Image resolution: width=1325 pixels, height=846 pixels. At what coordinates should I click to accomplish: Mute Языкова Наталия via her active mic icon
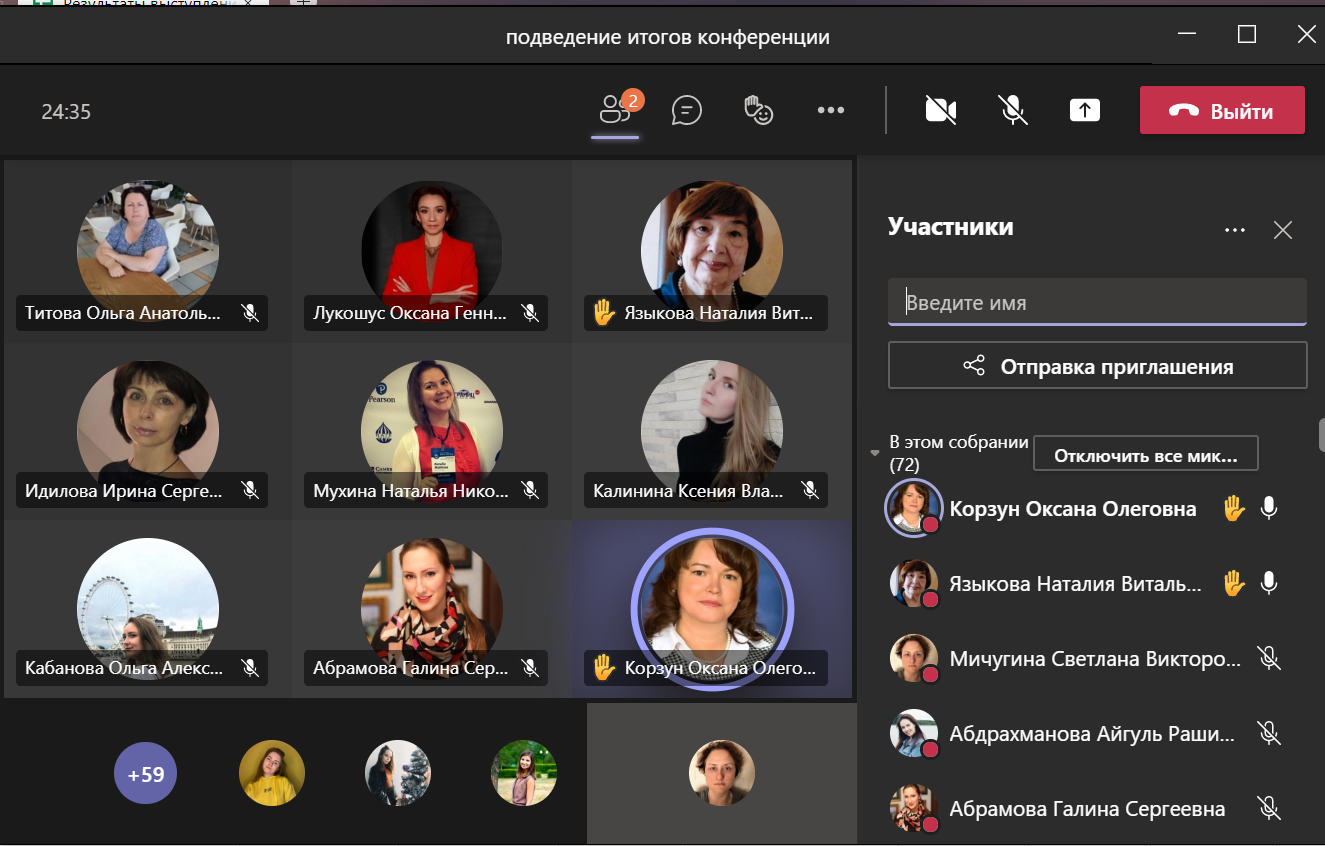(1268, 582)
